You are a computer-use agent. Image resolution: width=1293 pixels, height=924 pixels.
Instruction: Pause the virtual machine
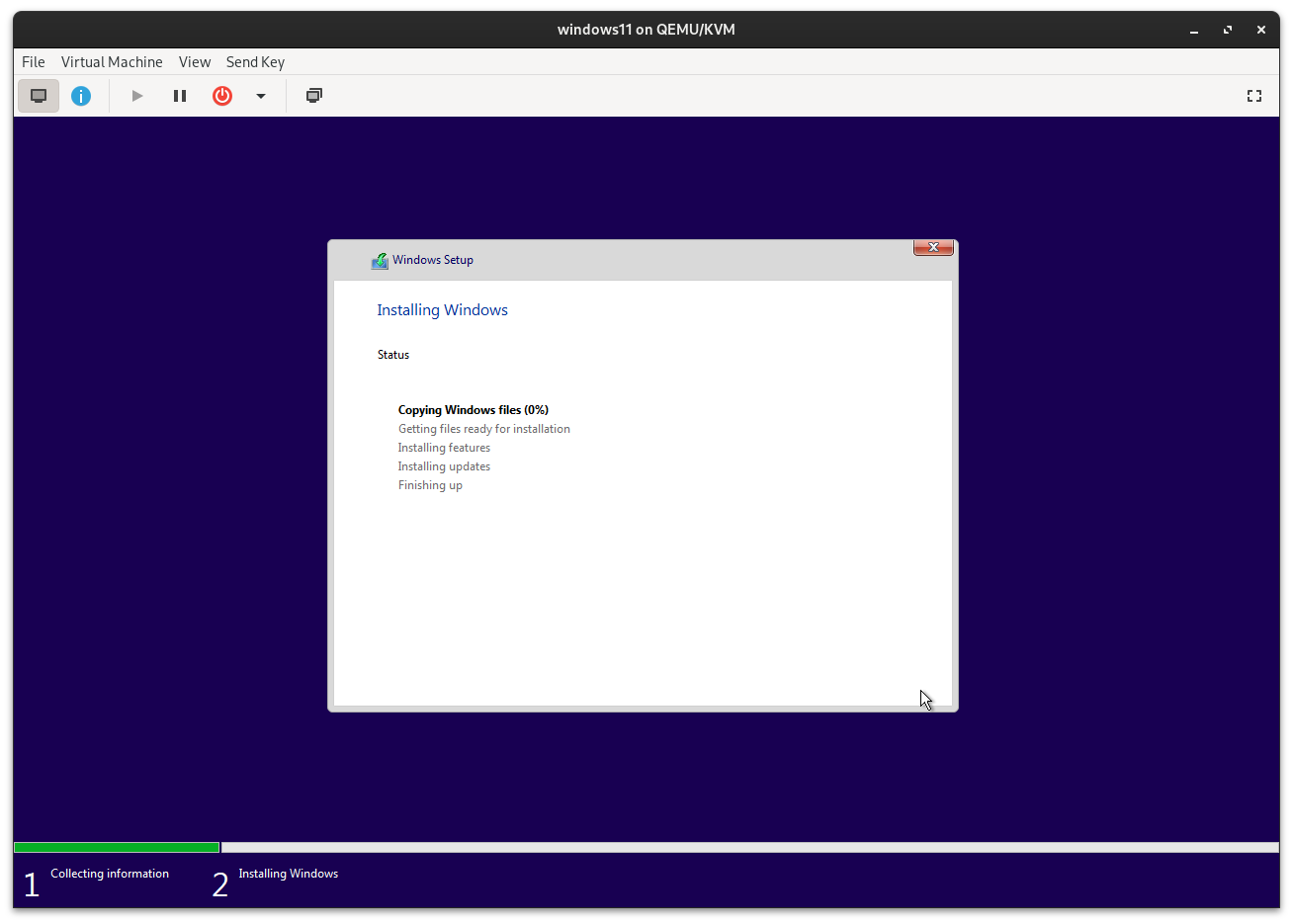tap(180, 96)
